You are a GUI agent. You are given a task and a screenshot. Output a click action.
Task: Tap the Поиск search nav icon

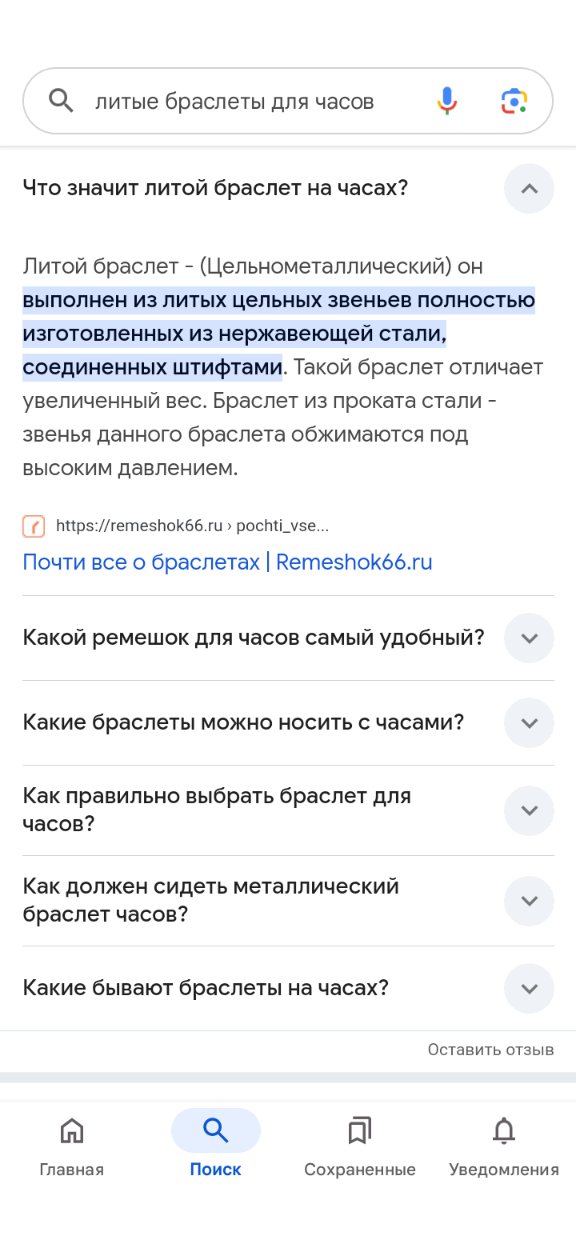[x=216, y=1131]
